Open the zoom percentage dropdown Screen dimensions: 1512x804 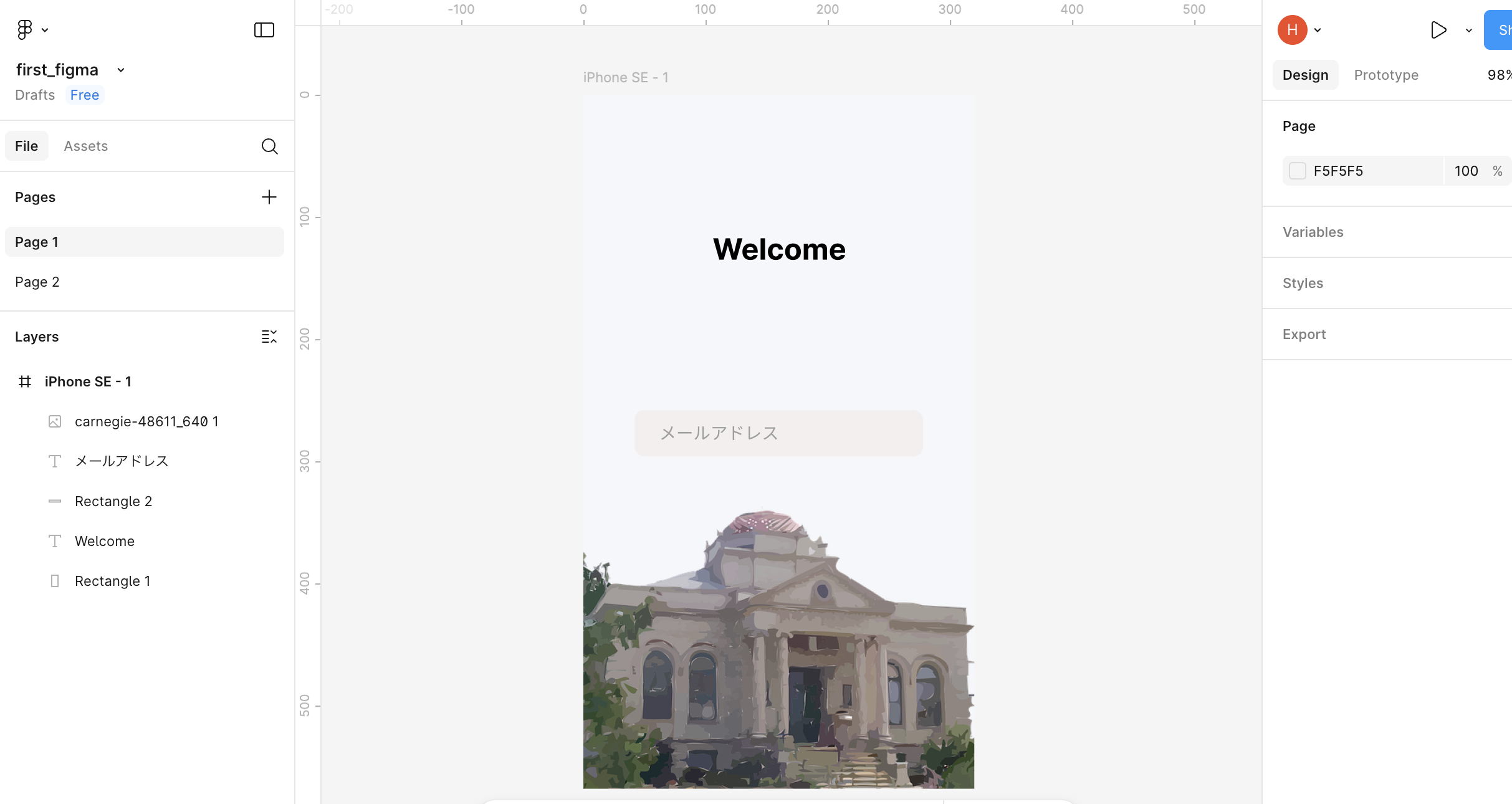pos(1499,75)
